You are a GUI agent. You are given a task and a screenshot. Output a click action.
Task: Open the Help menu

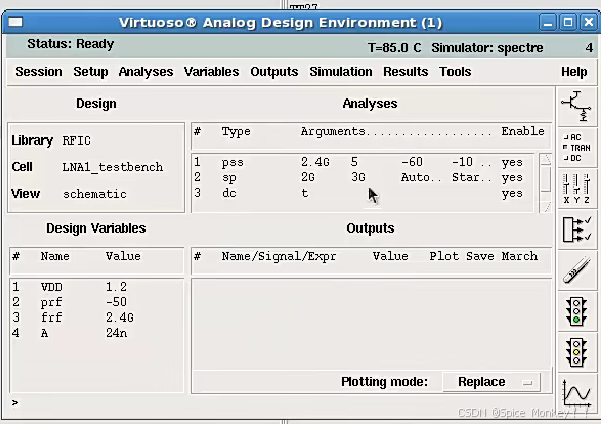click(x=574, y=72)
